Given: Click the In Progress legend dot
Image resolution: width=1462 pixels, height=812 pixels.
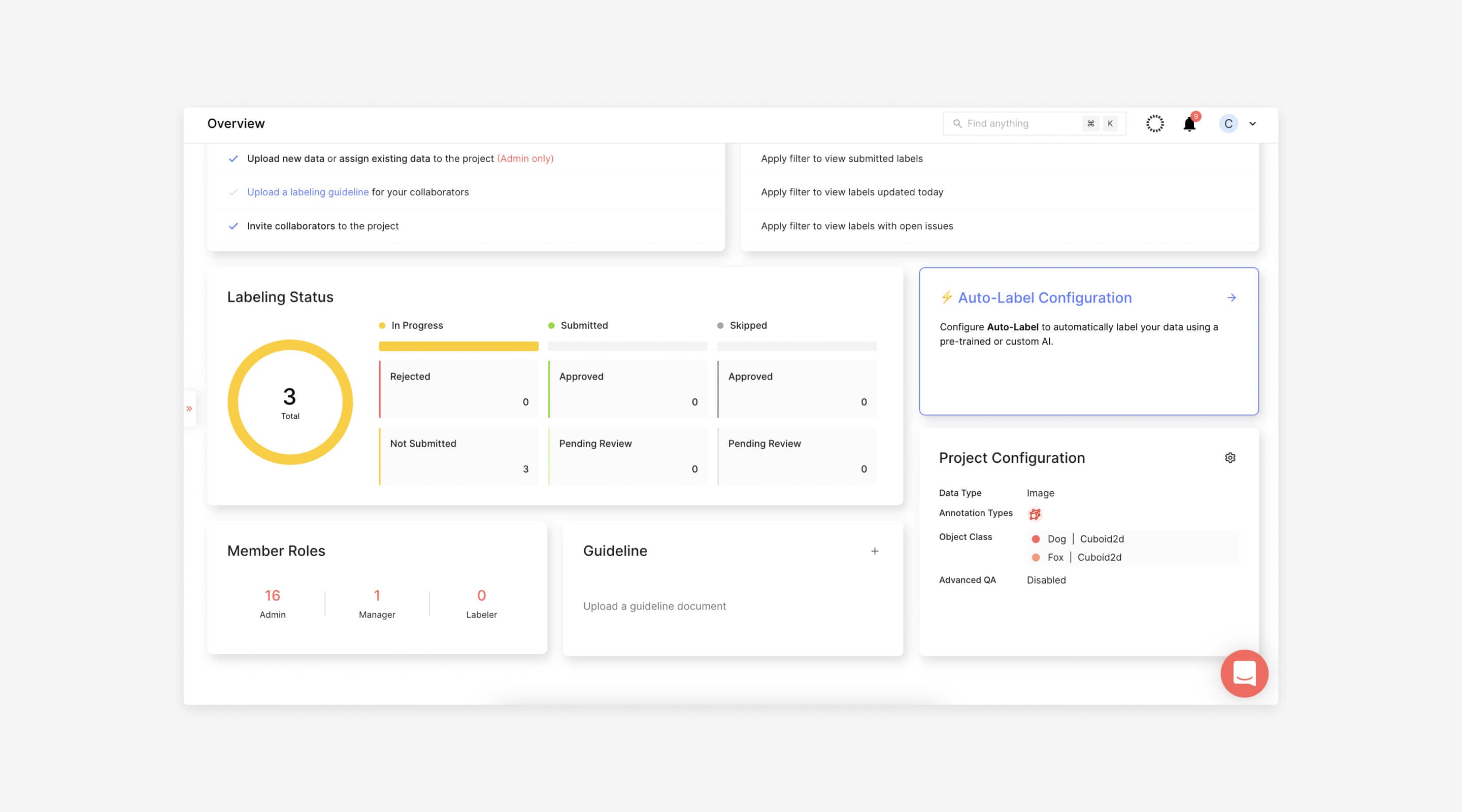Looking at the screenshot, I should click(382, 326).
